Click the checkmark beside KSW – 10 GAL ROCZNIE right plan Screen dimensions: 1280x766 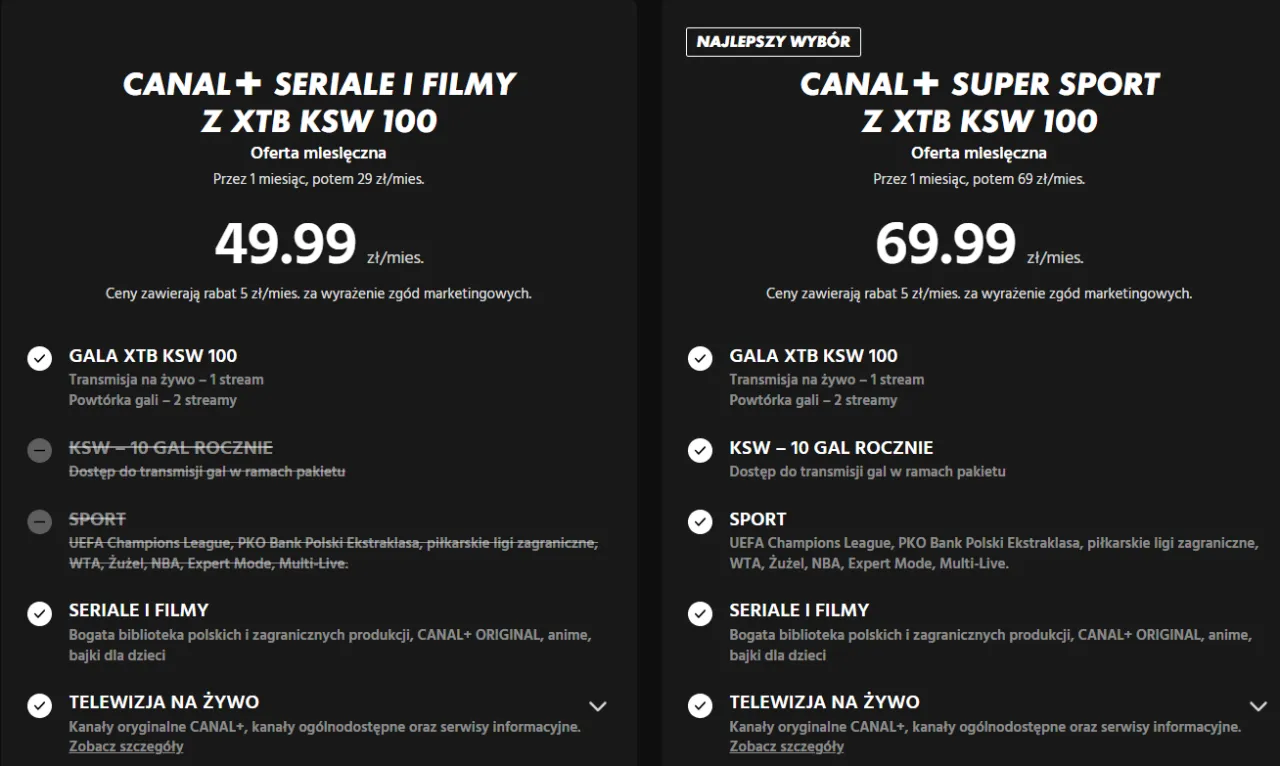[x=699, y=450]
